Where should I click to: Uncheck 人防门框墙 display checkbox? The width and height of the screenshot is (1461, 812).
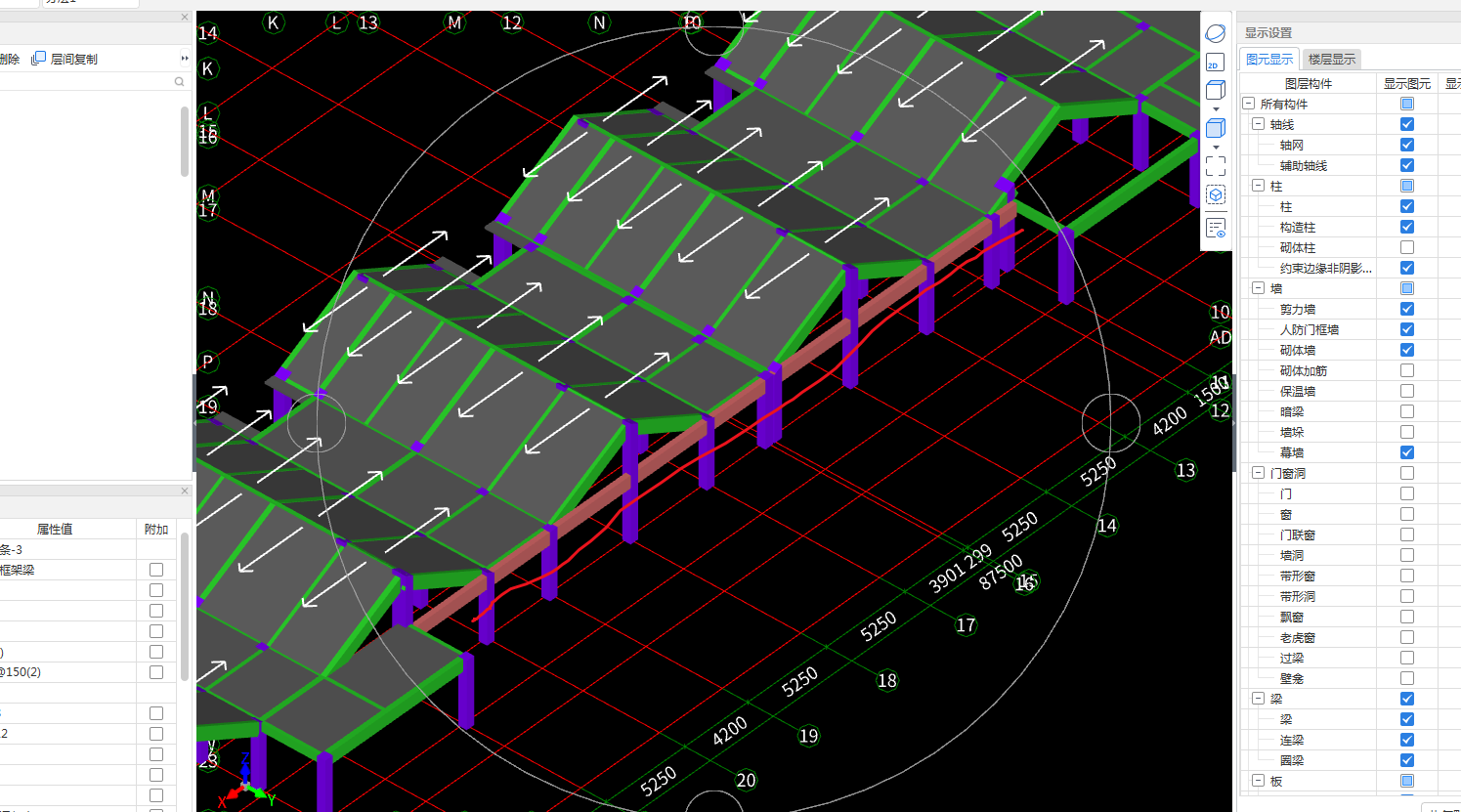1407,329
